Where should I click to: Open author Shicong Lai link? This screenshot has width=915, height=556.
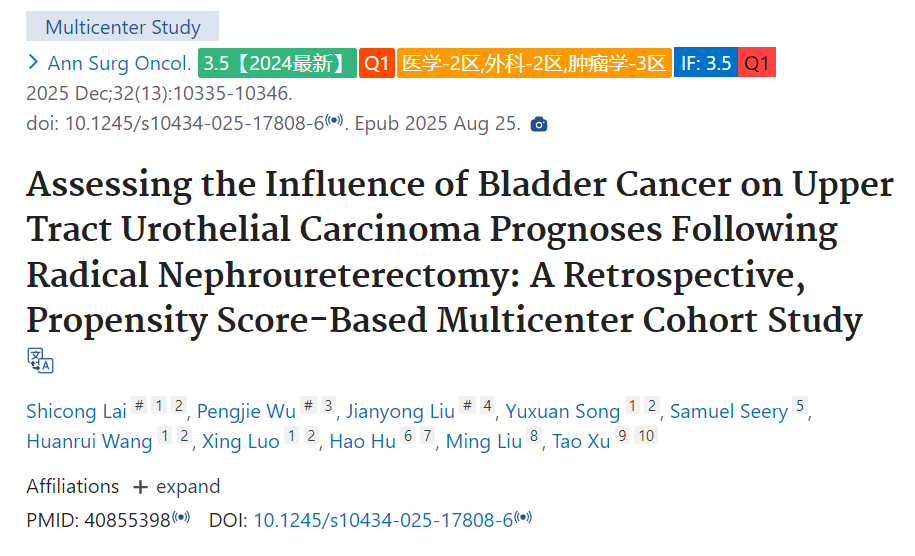76,411
